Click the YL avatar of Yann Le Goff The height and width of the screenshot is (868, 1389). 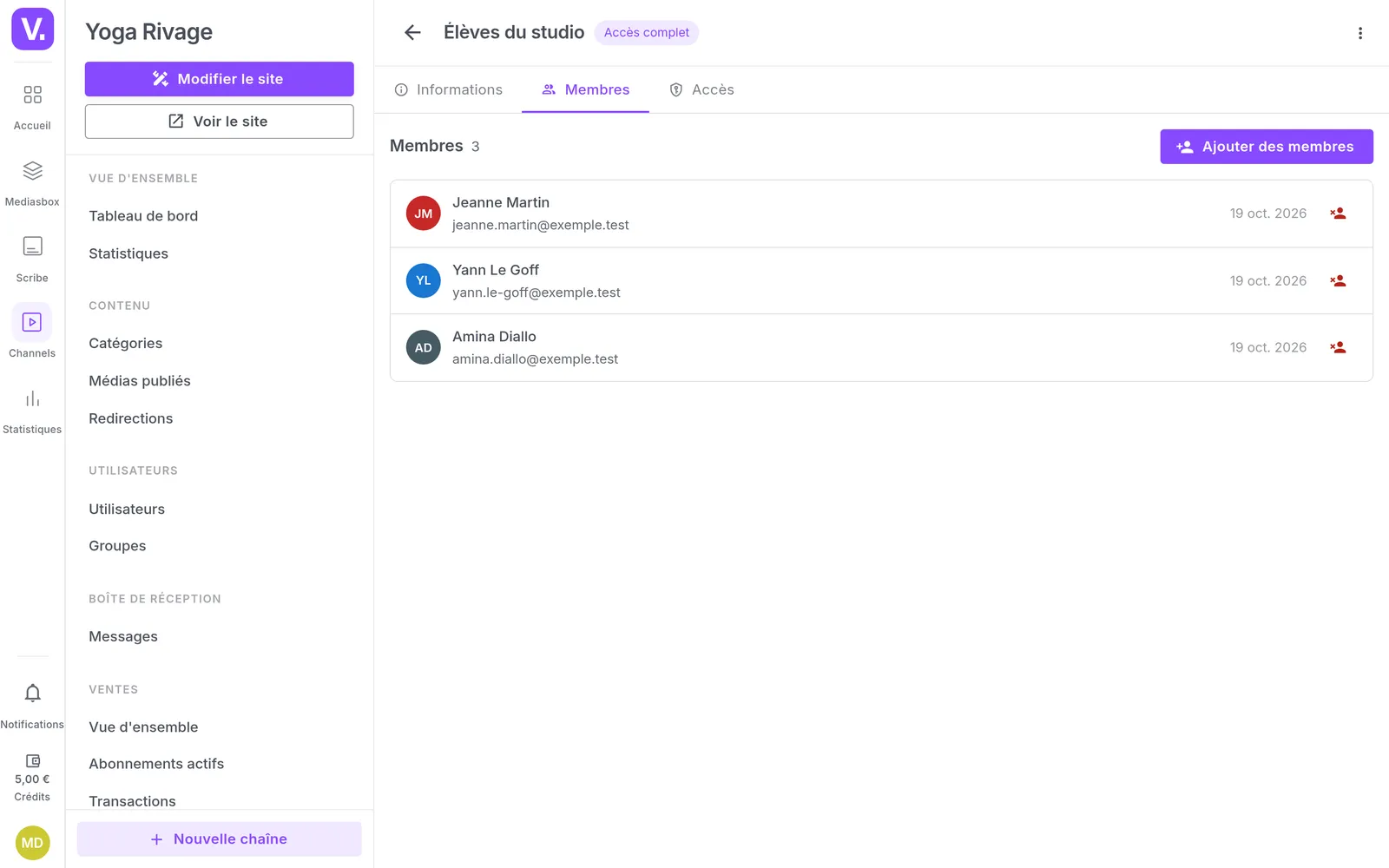click(x=423, y=280)
